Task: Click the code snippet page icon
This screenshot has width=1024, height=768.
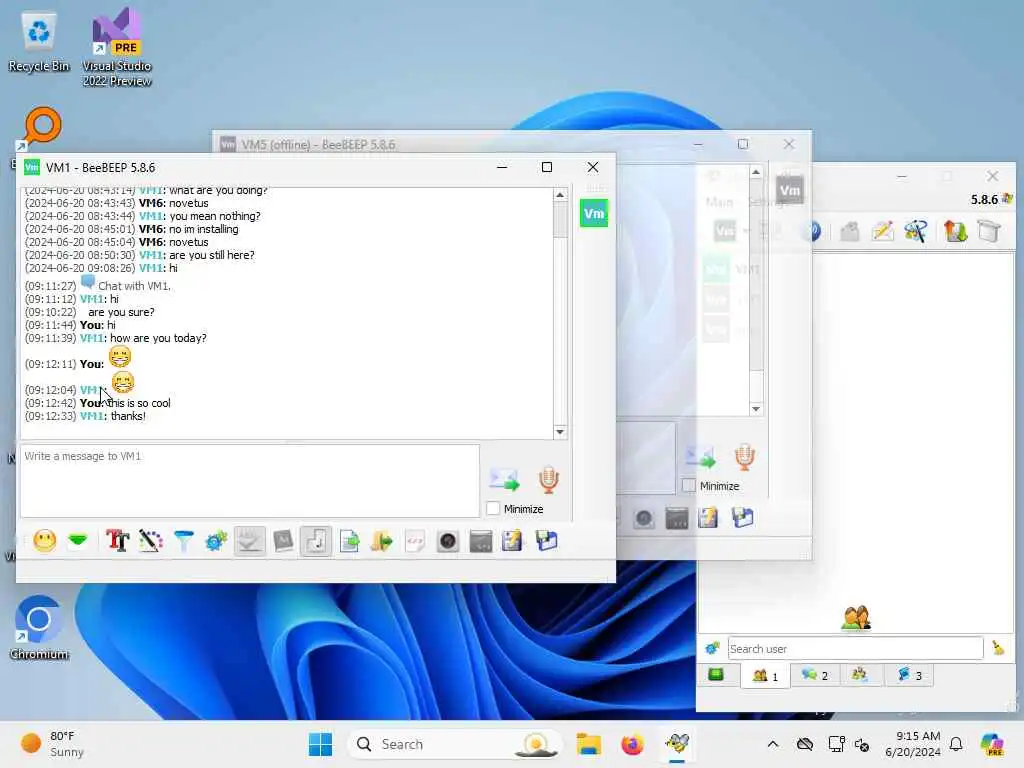Action: tap(415, 541)
